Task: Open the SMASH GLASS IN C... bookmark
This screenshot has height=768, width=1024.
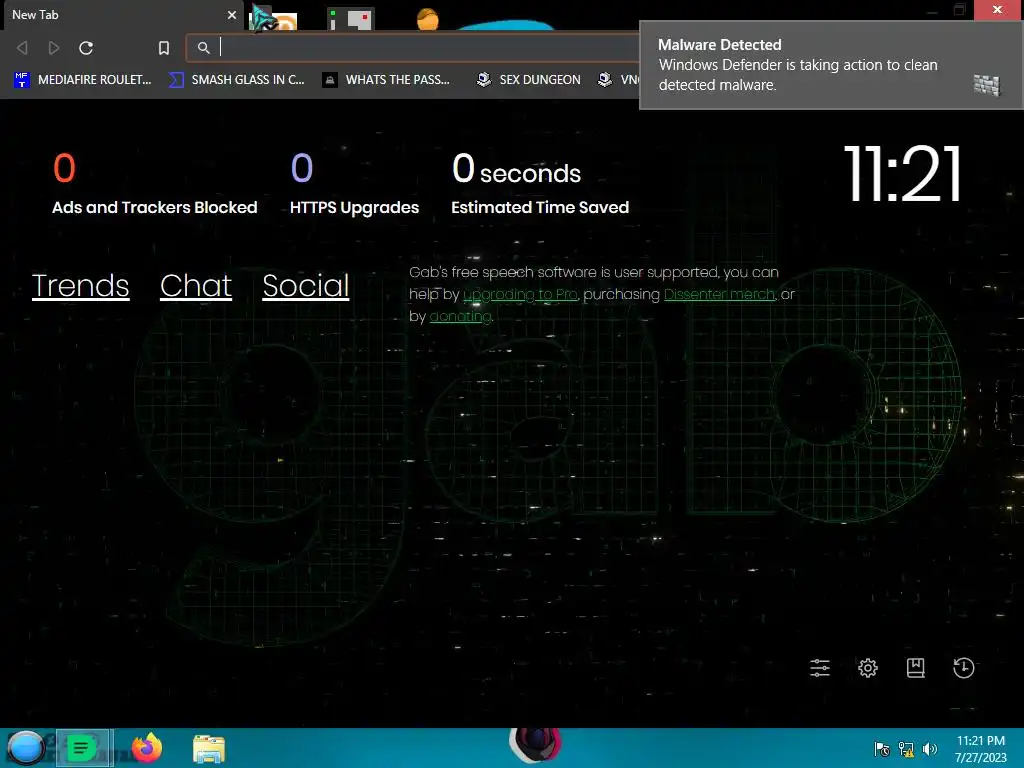Action: [236, 80]
